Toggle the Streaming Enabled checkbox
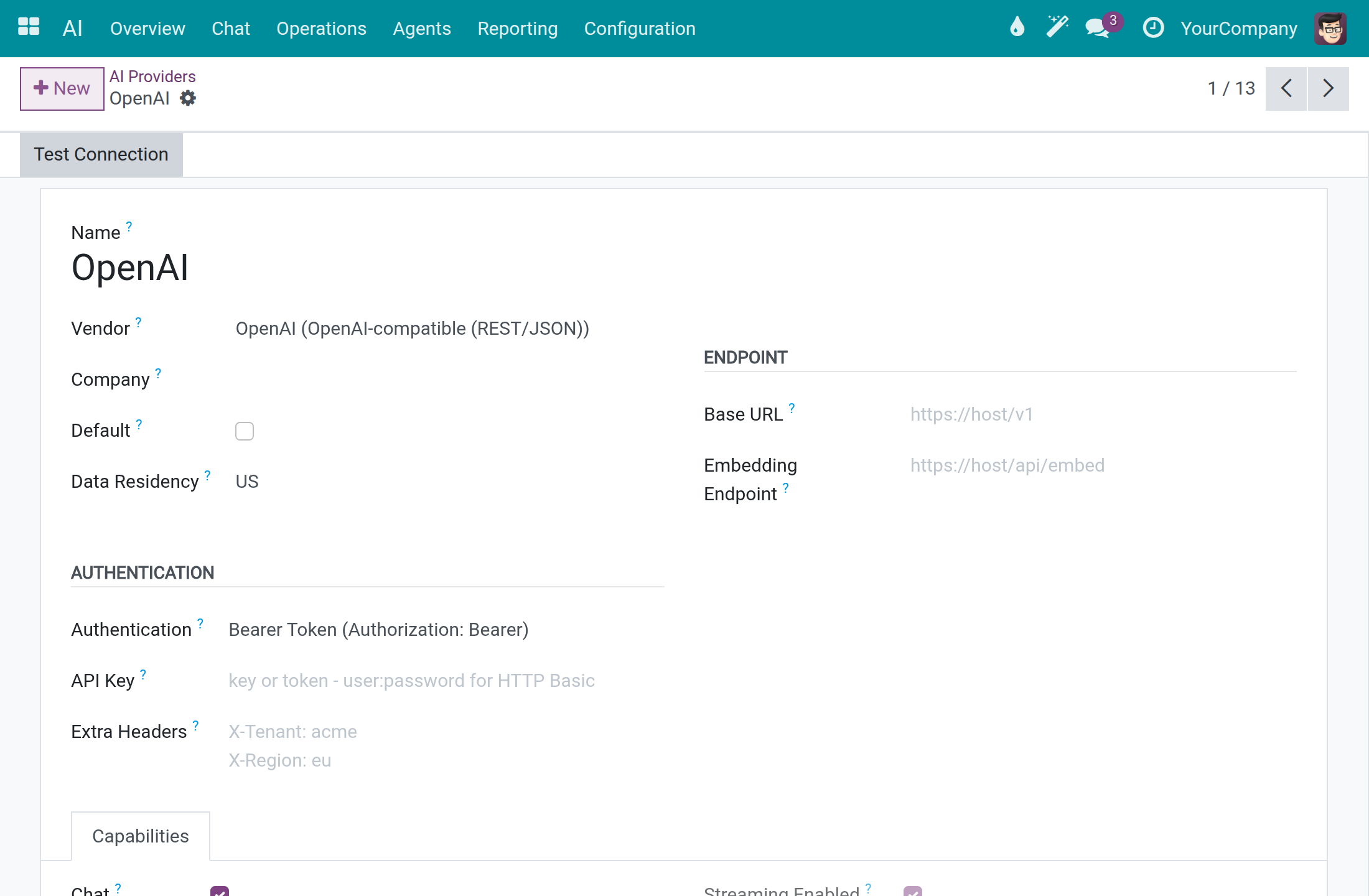This screenshot has height=896, width=1369. point(913,891)
